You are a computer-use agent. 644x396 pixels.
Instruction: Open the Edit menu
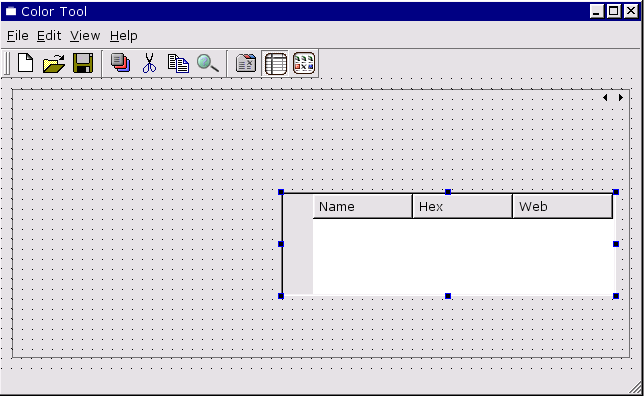coord(49,36)
